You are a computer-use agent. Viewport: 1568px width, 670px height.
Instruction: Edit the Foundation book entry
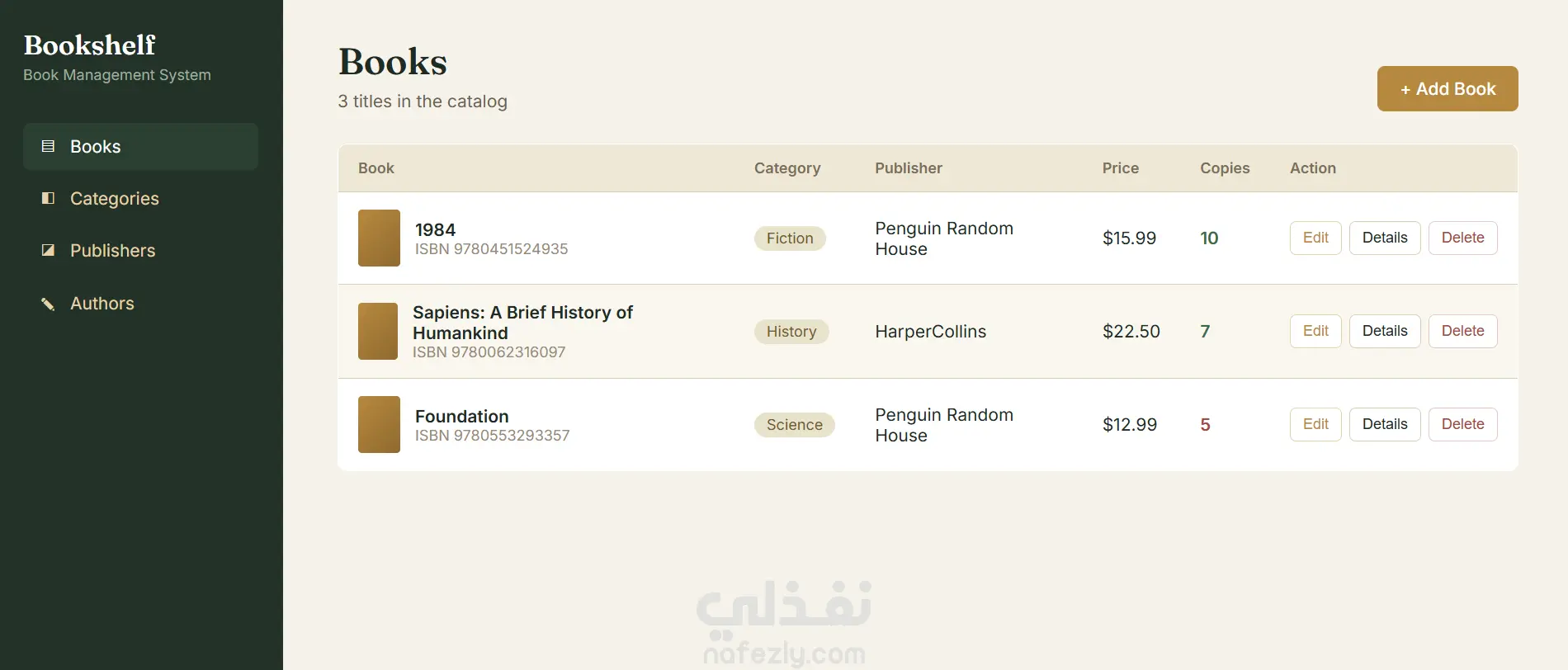(1315, 424)
